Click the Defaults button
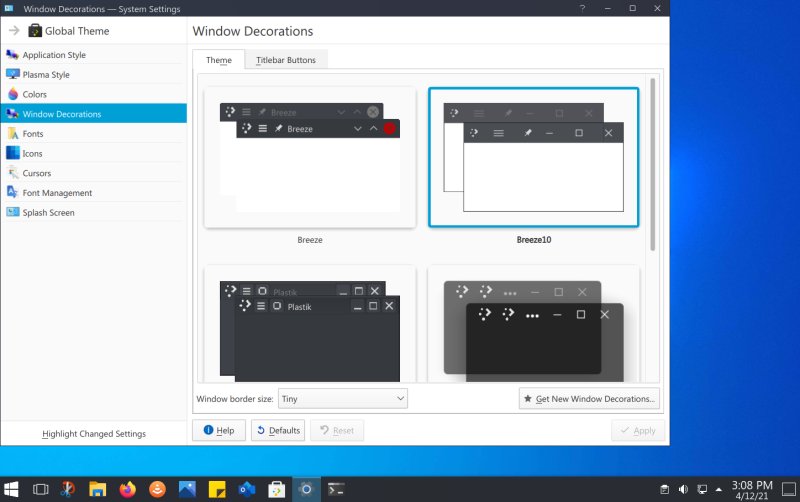The width and height of the screenshot is (800, 502). tap(278, 430)
